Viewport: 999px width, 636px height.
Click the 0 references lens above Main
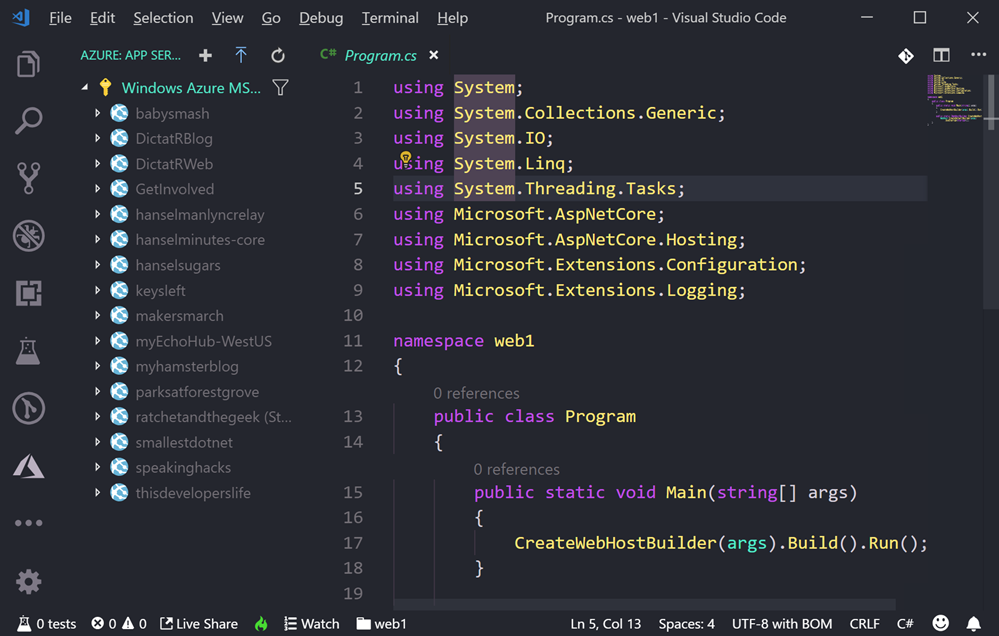[516, 470]
